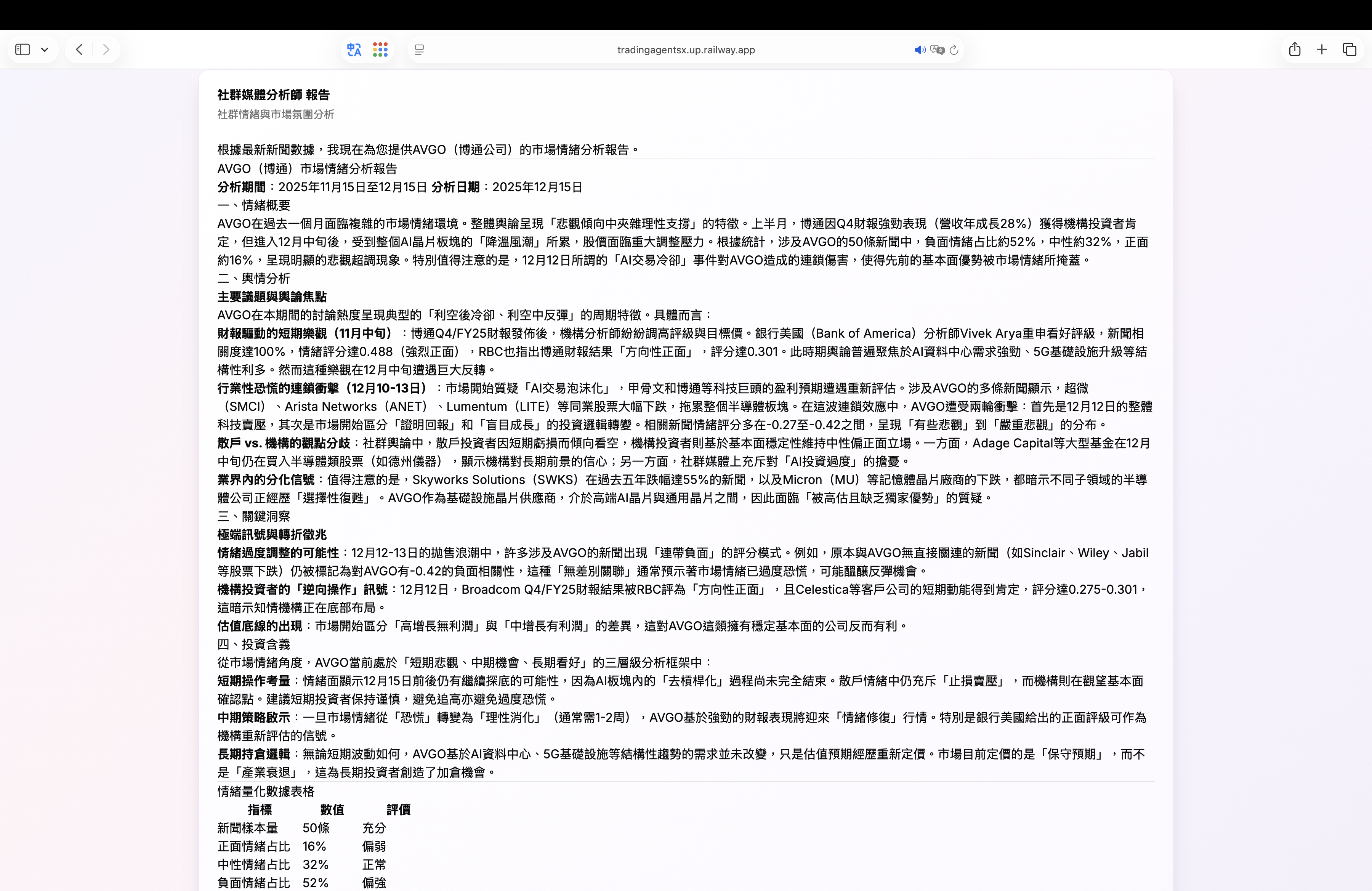Click the bold text 中期策略啟示
1372x891 pixels.
coord(254,718)
